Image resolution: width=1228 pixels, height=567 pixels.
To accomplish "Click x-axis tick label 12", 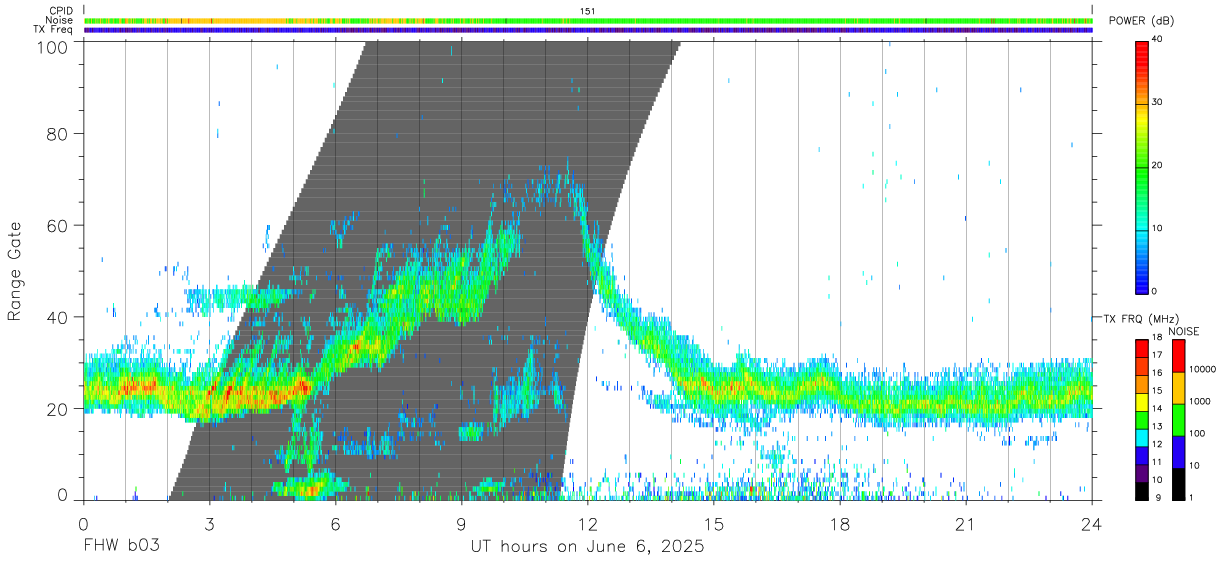I will [x=587, y=525].
